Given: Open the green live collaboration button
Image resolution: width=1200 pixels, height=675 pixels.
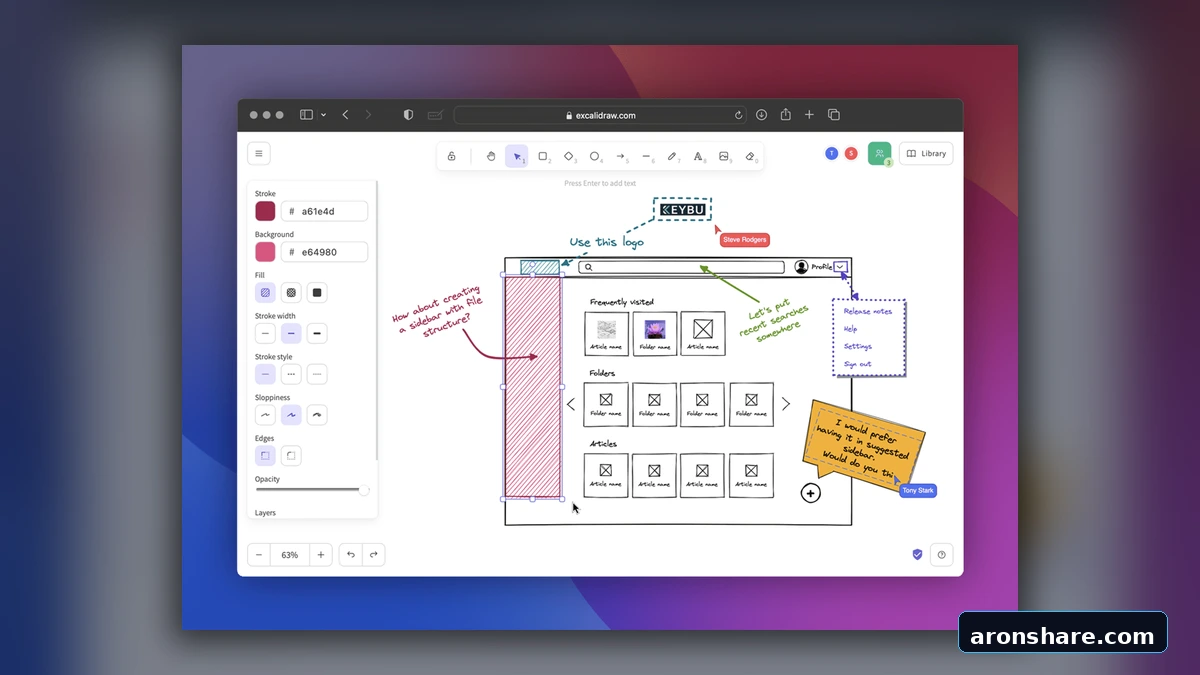Looking at the screenshot, I should [x=879, y=153].
